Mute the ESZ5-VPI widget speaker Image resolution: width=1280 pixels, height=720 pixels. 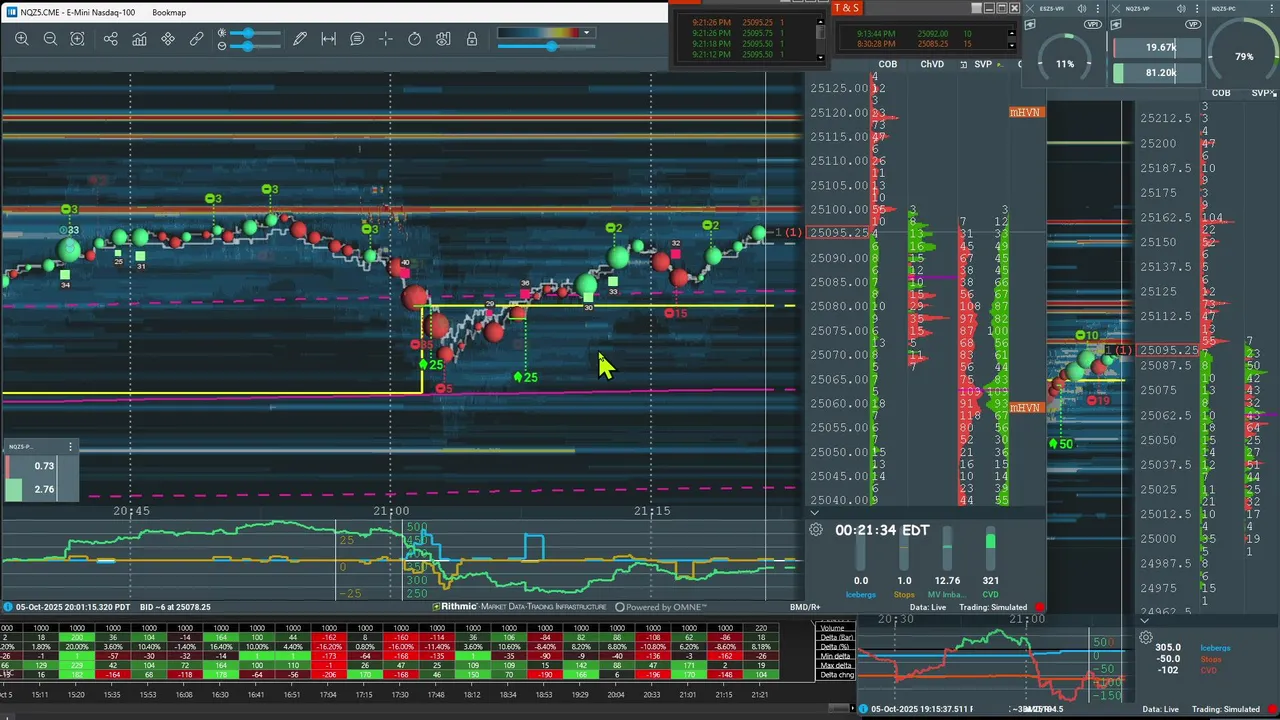coord(1082,9)
